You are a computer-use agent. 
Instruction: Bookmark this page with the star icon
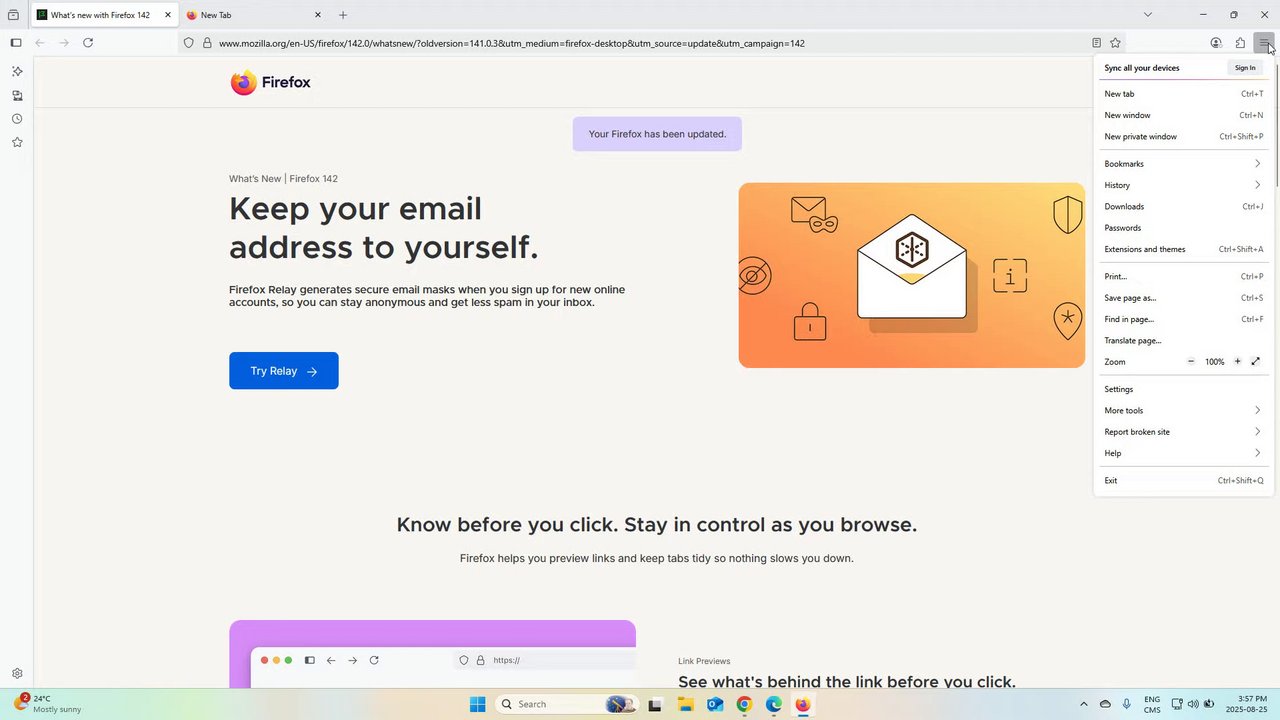click(1115, 43)
